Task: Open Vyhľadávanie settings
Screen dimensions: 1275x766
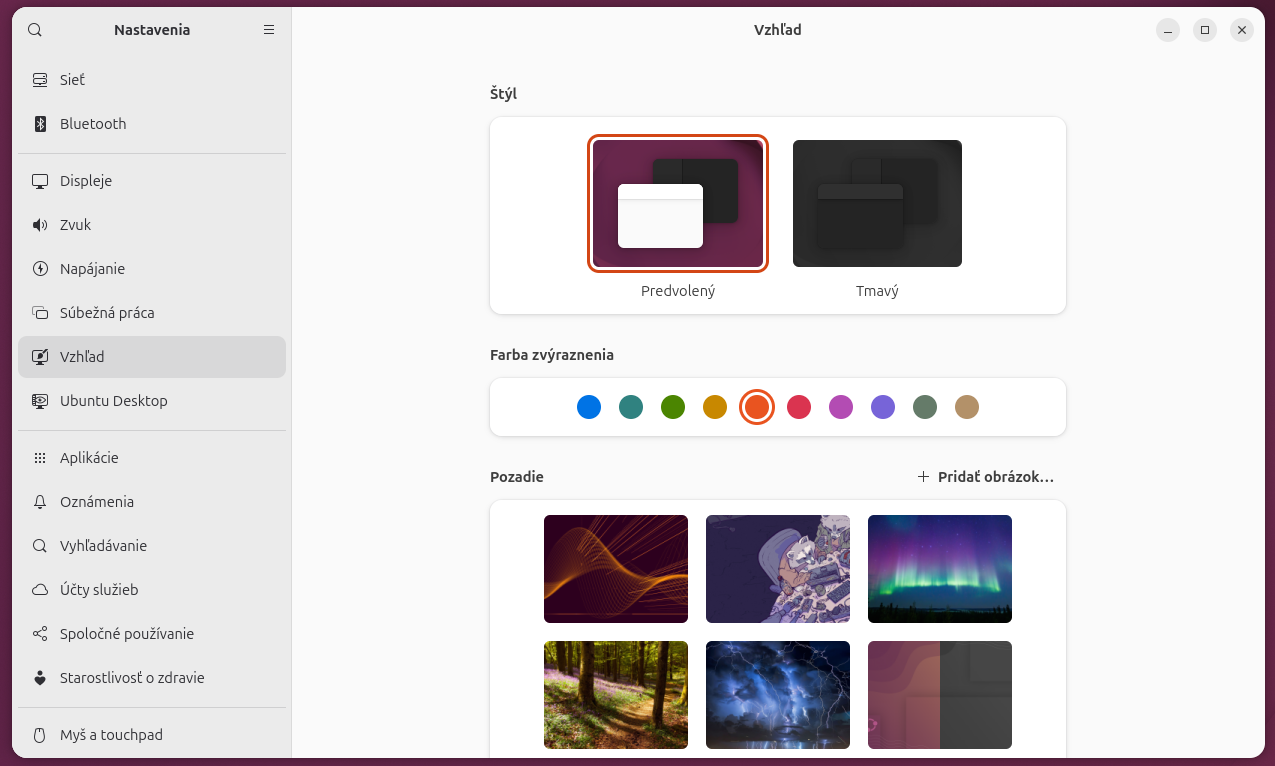Action: [x=152, y=546]
